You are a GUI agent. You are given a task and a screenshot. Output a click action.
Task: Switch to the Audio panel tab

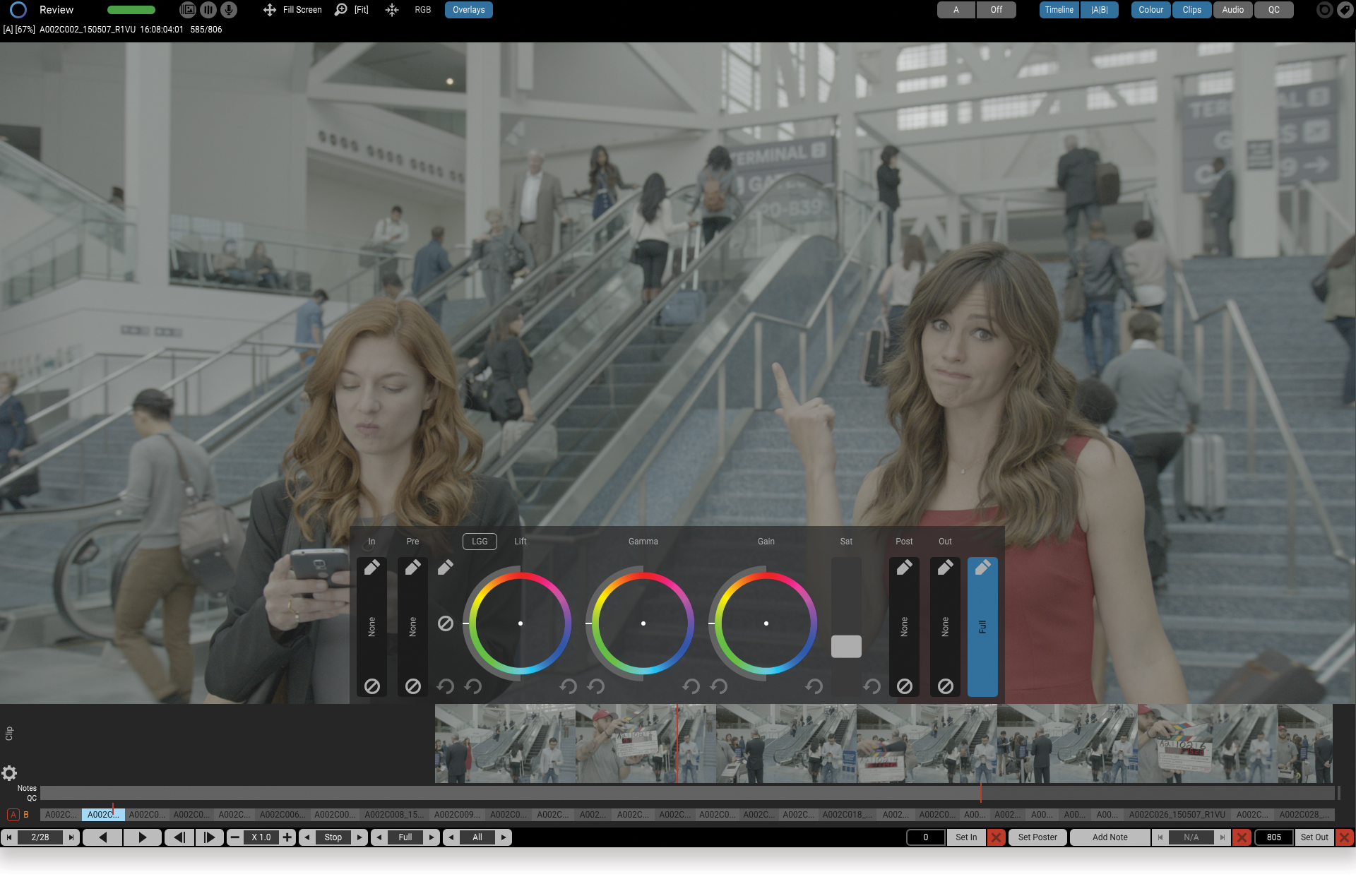1232,10
